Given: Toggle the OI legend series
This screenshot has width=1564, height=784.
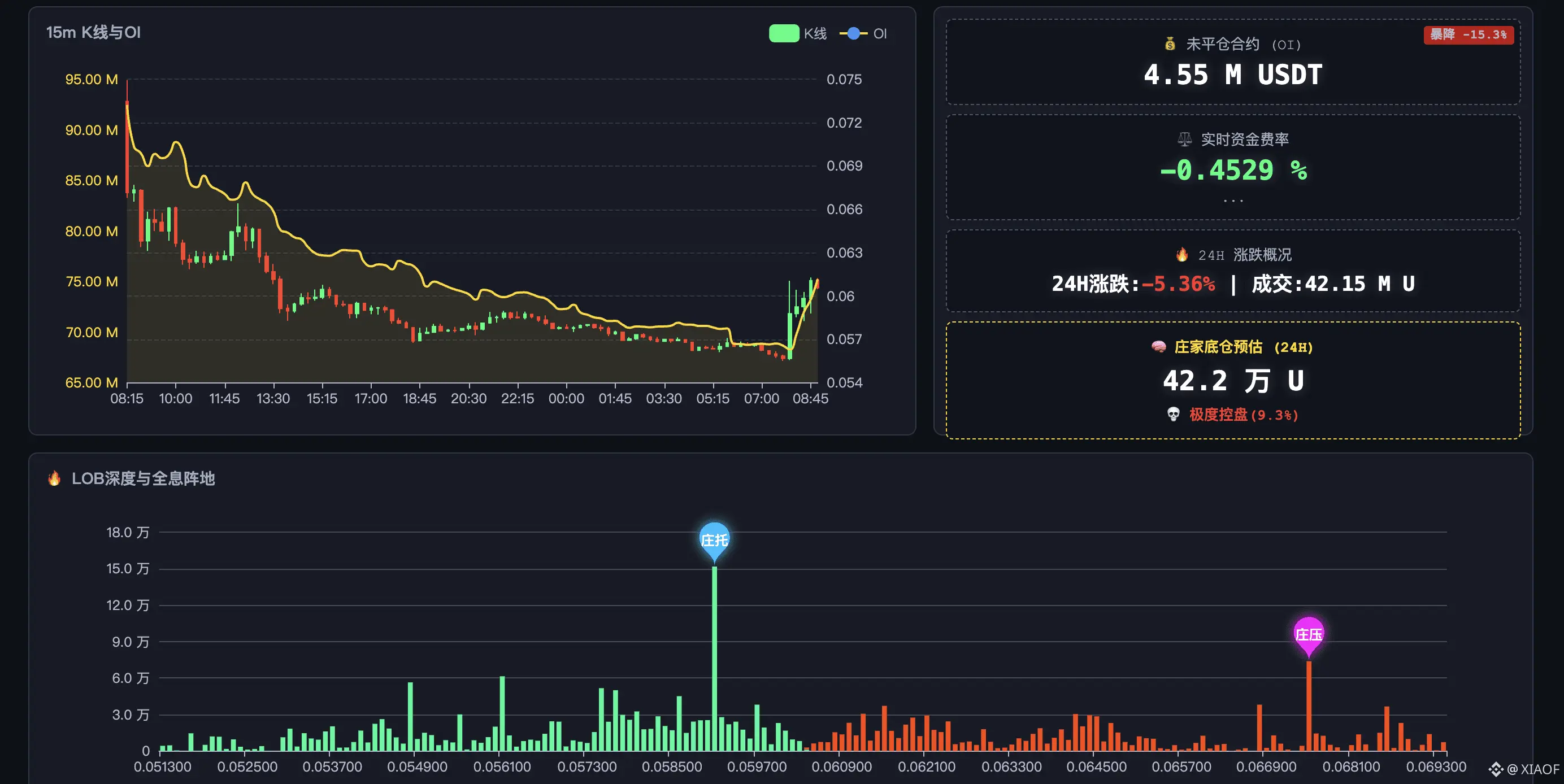Looking at the screenshot, I should coord(879,34).
